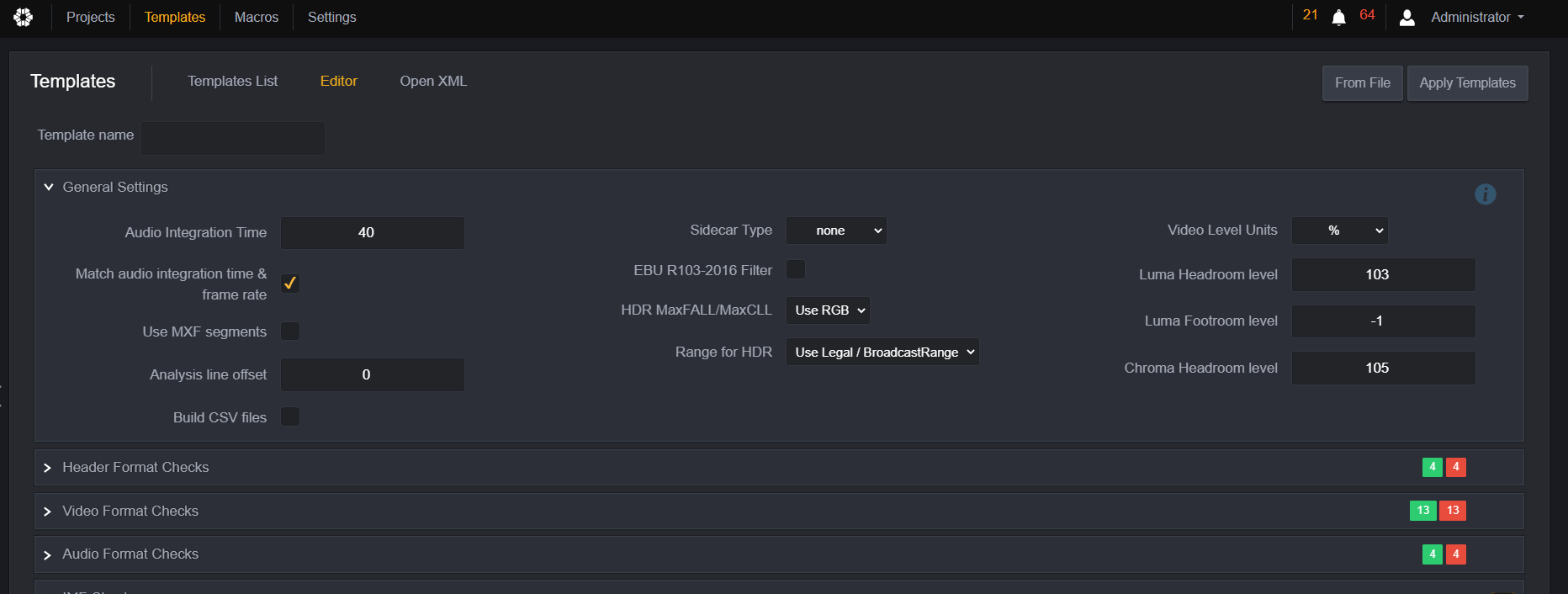Click the 'Audio Integration Time' label
1568x594 pixels.
[196, 232]
